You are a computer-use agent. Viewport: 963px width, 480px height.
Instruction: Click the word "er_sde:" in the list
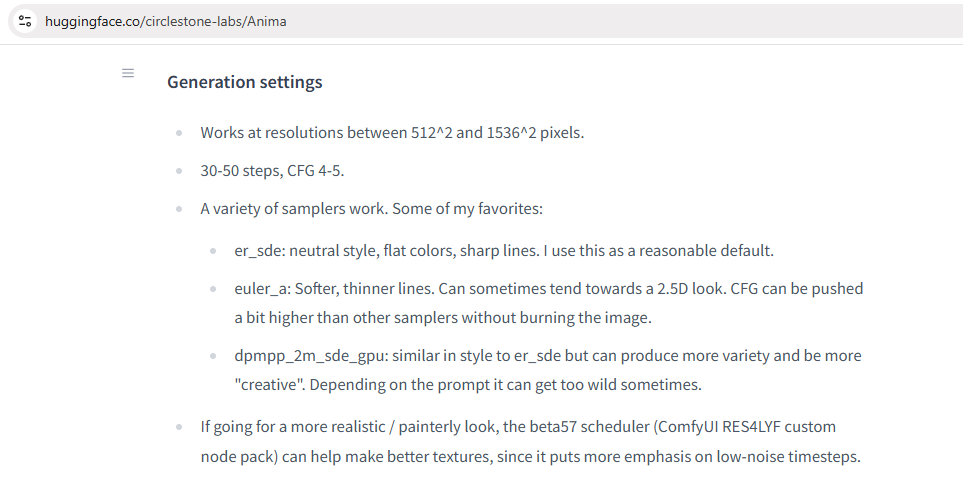260,250
